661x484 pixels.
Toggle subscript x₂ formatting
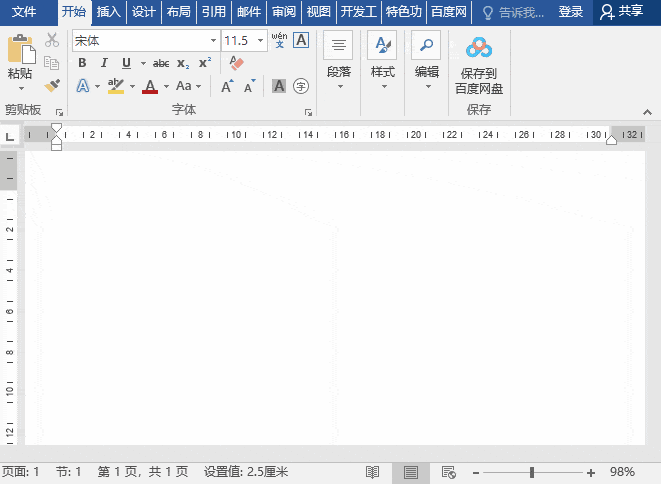pos(183,63)
